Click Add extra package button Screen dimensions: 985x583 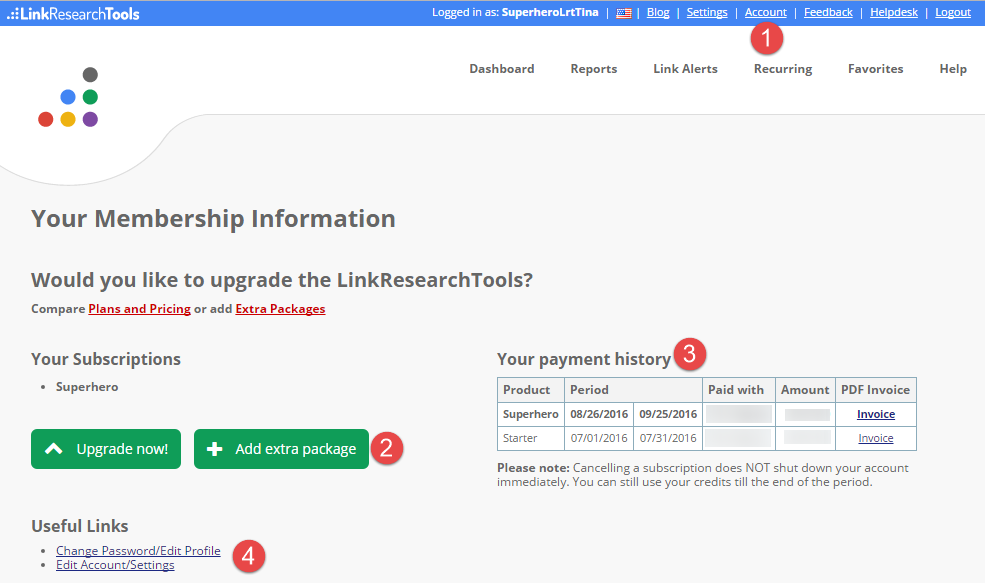click(x=281, y=449)
